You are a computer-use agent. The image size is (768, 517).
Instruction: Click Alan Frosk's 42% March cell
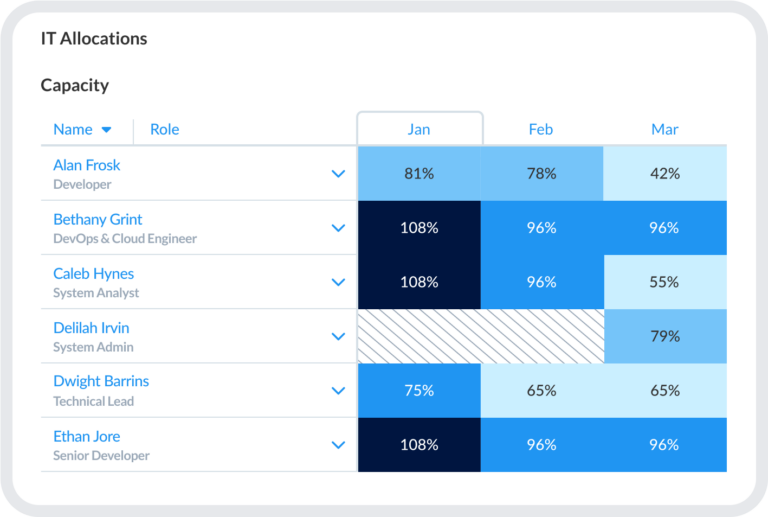pos(665,174)
